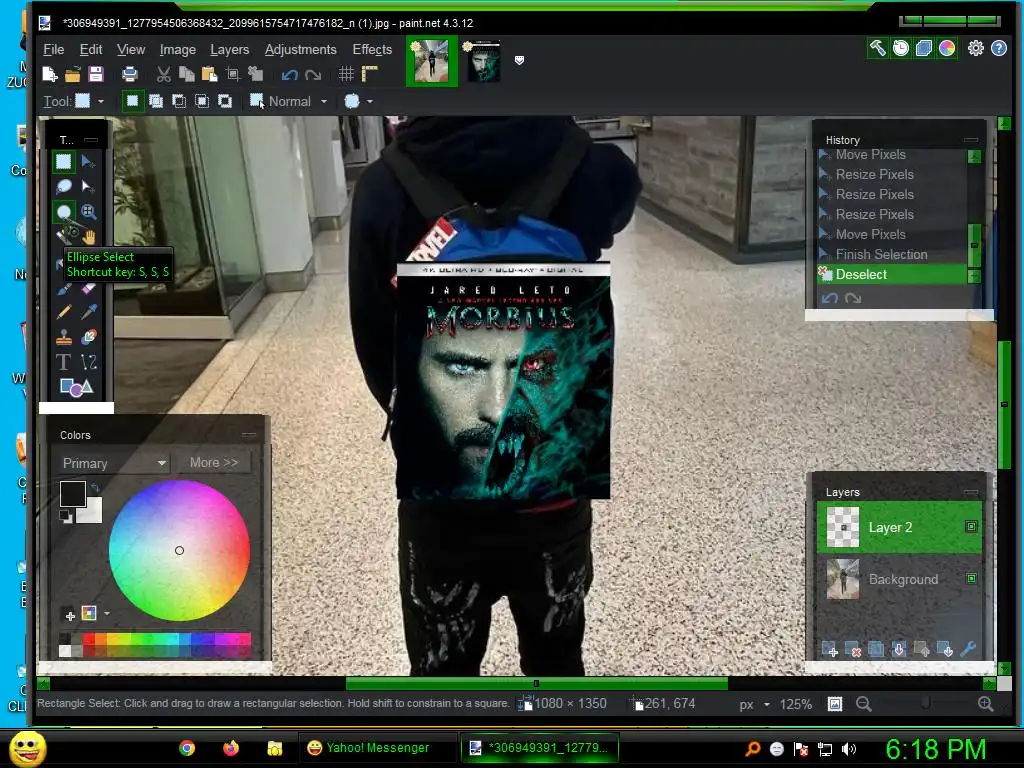Select the Shapes tool
The image size is (1024, 768).
(76, 387)
